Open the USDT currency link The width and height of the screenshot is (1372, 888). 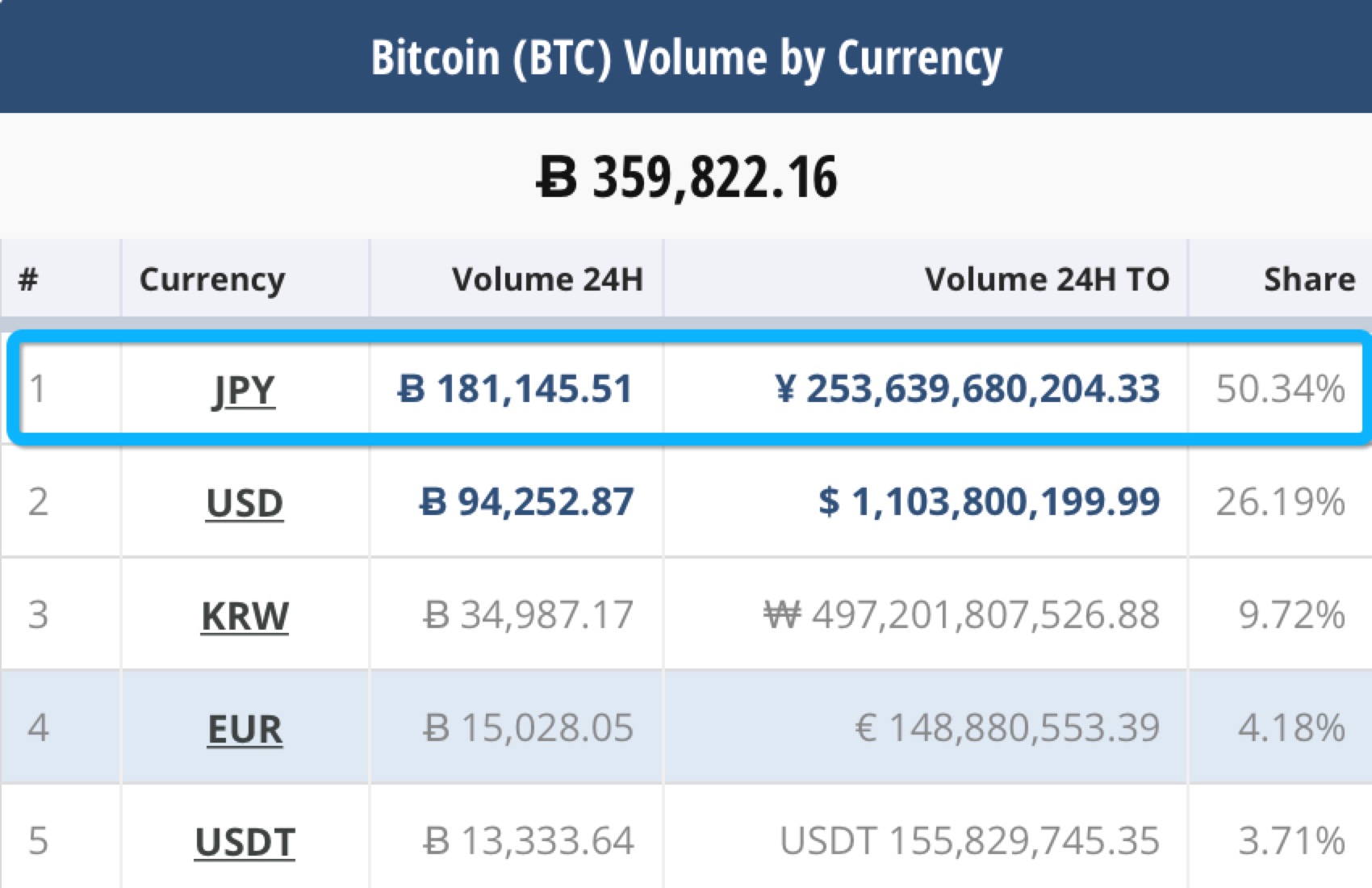pyautogui.click(x=245, y=842)
